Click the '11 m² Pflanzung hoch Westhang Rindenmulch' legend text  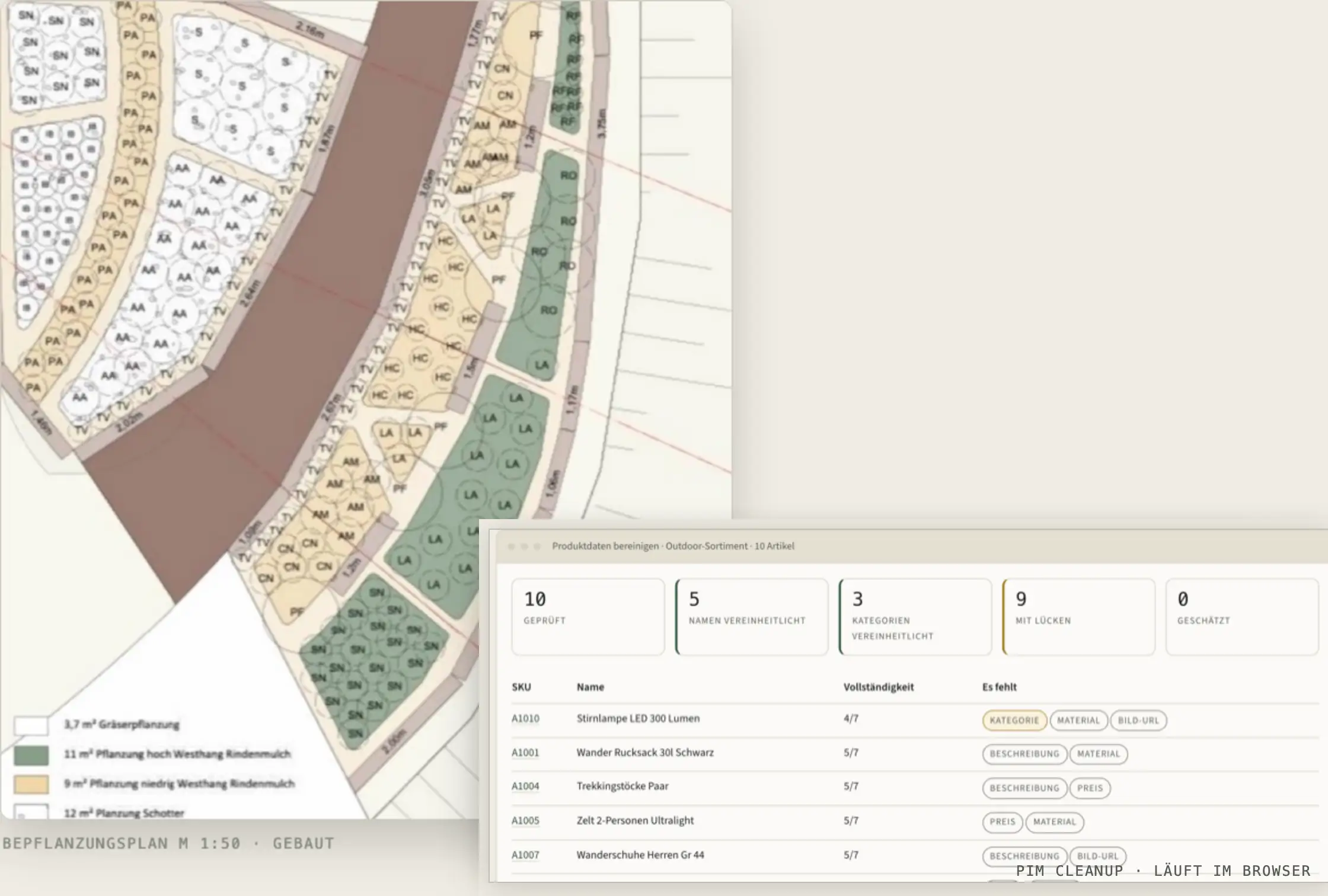click(177, 754)
